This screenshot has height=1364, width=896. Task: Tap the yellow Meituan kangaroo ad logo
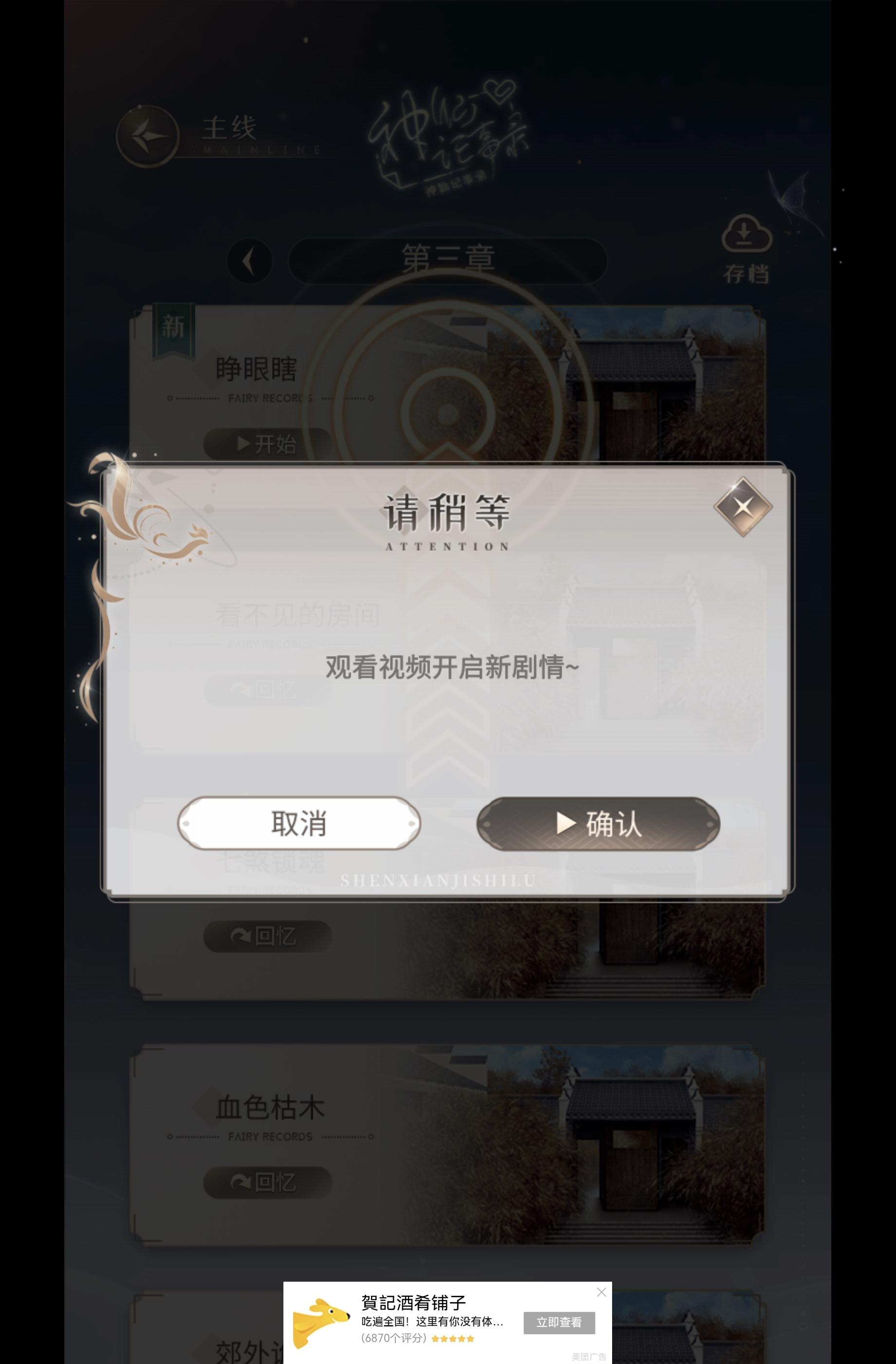[x=319, y=1323]
